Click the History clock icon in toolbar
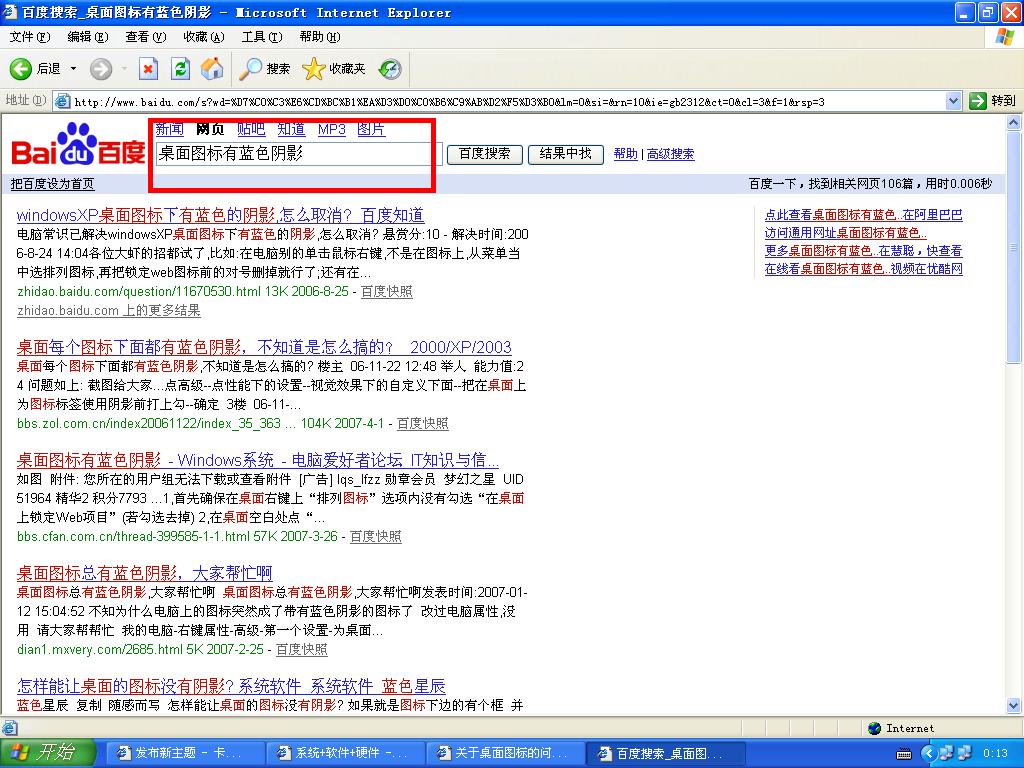This screenshot has height=768, width=1024. tap(390, 69)
